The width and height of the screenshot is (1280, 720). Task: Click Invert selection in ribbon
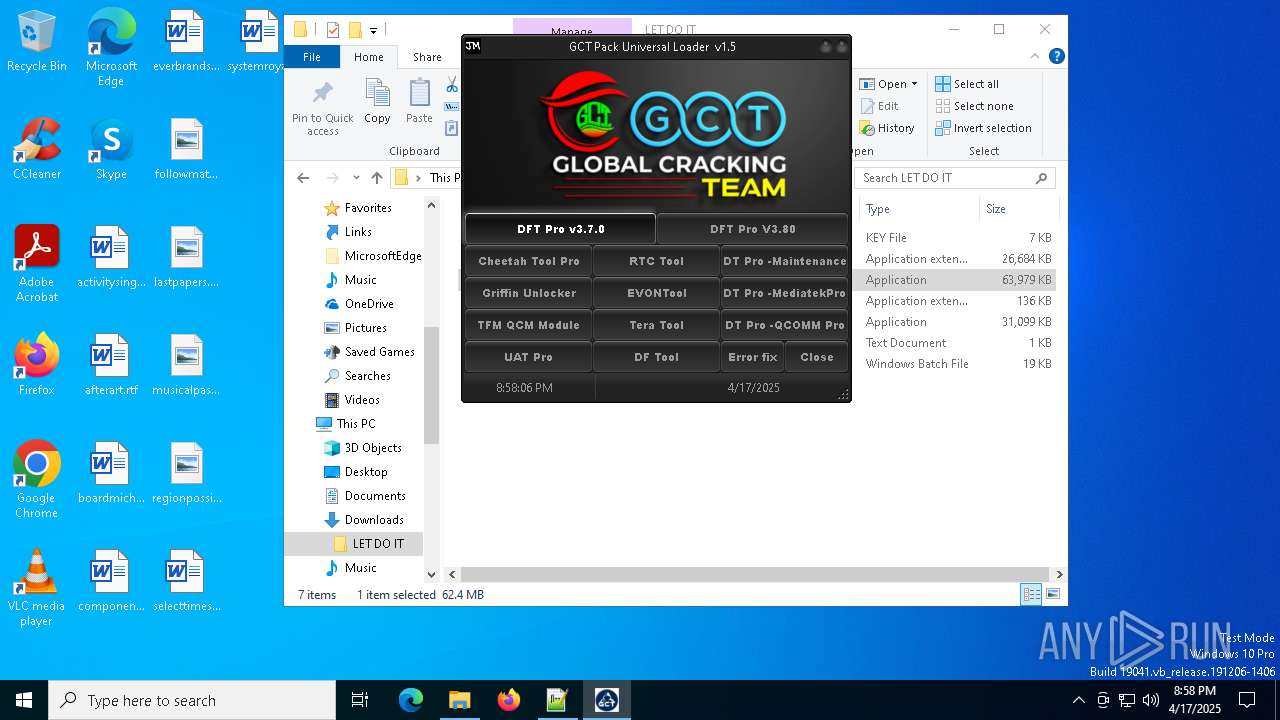983,128
